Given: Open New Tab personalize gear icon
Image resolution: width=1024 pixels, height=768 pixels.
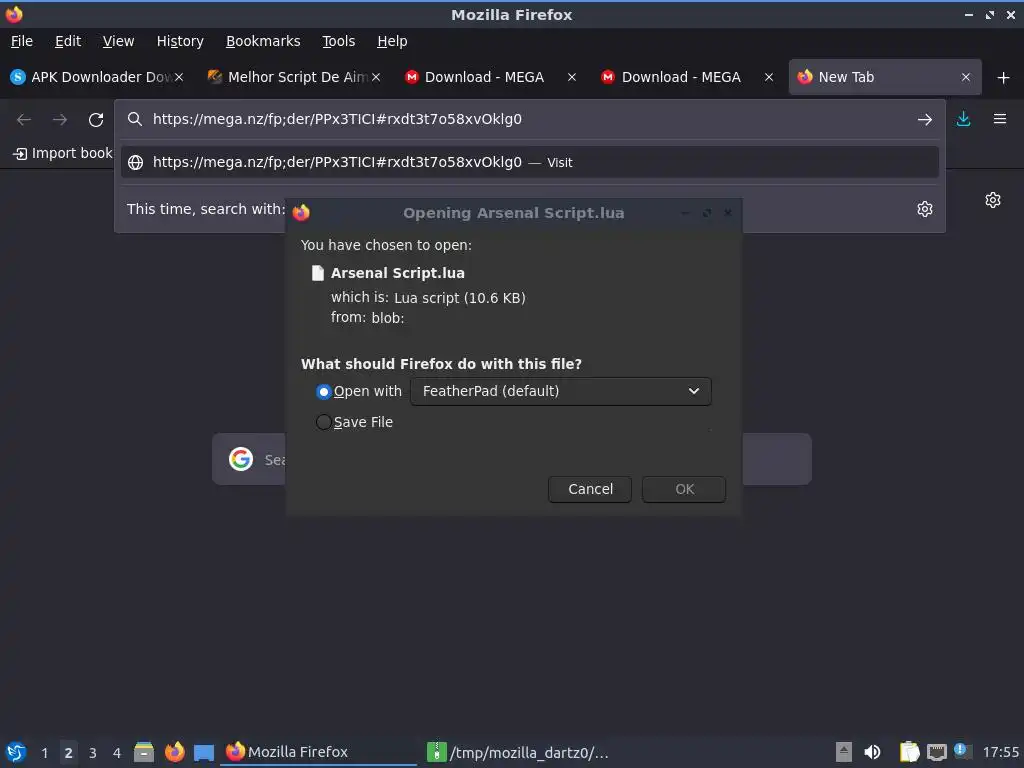Looking at the screenshot, I should pos(993,200).
